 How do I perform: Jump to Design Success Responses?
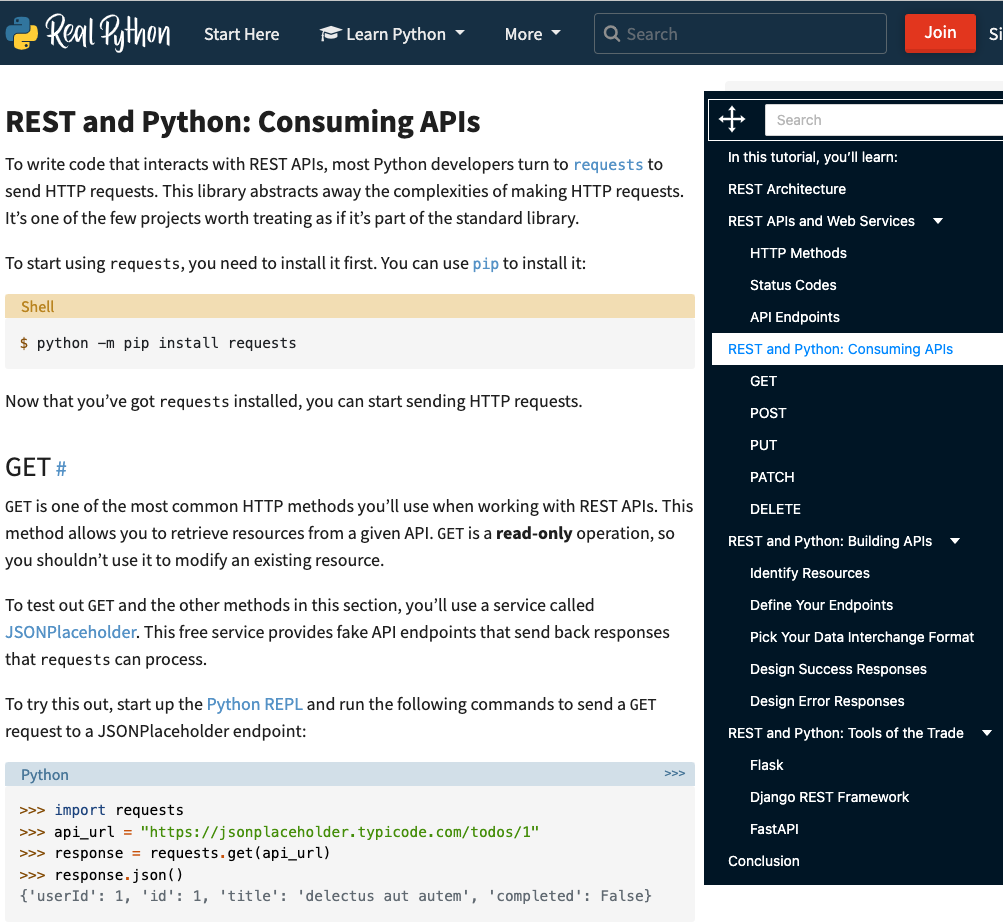pos(838,669)
